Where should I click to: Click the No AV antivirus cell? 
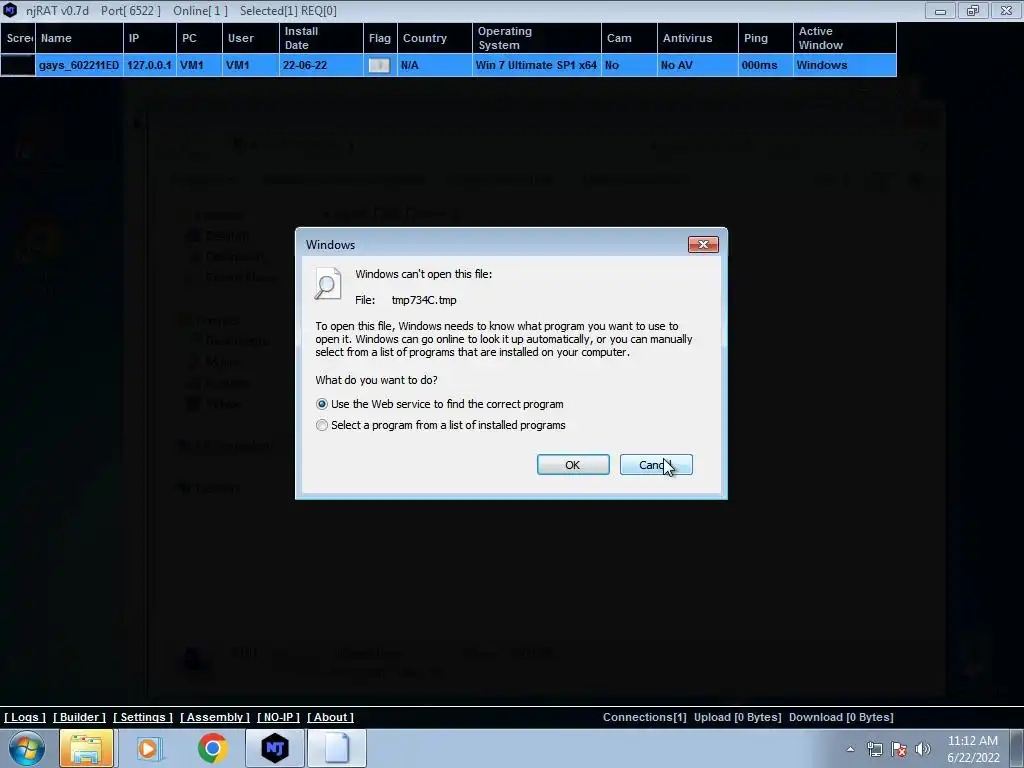click(x=697, y=65)
